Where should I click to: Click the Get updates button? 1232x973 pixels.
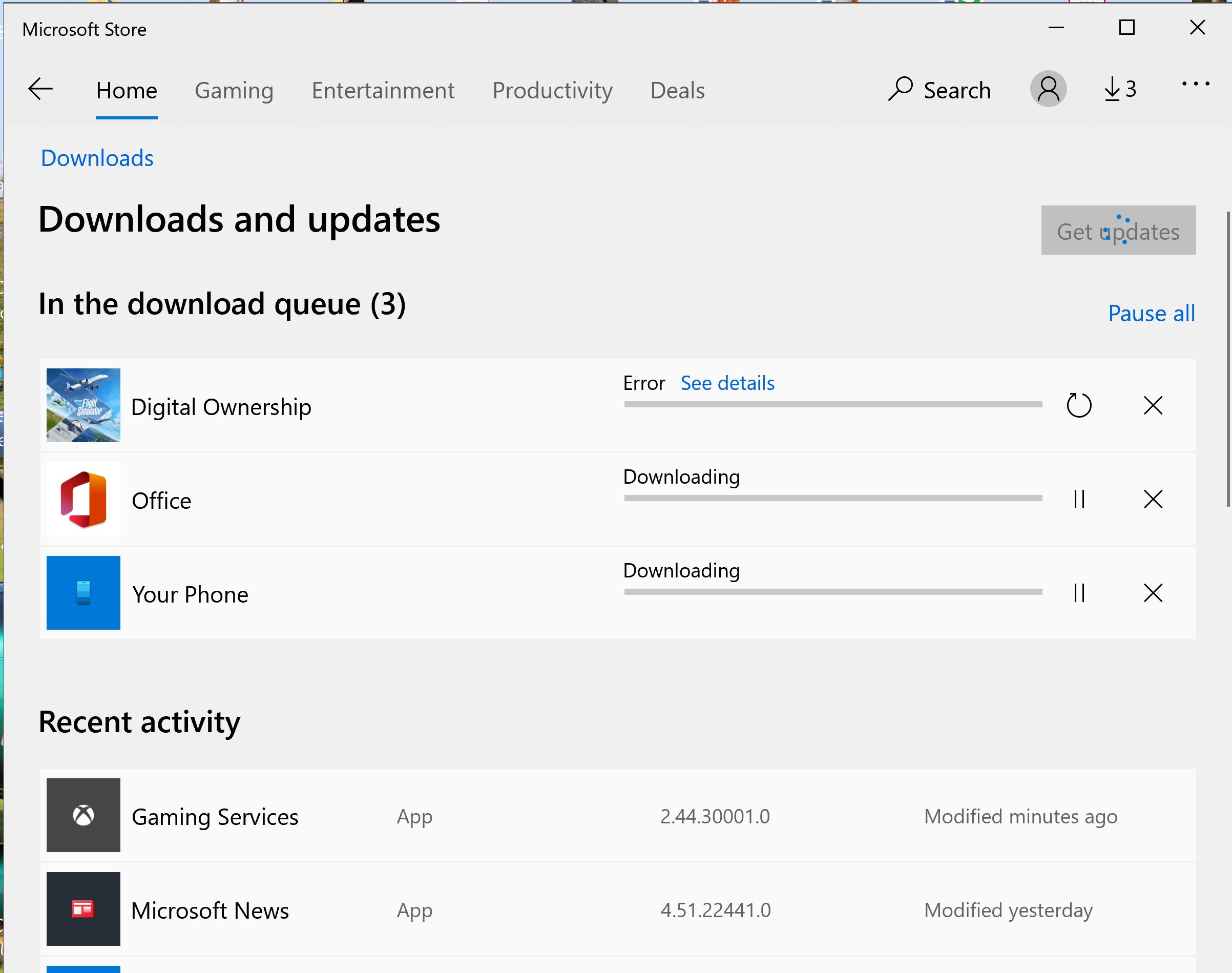(1118, 230)
